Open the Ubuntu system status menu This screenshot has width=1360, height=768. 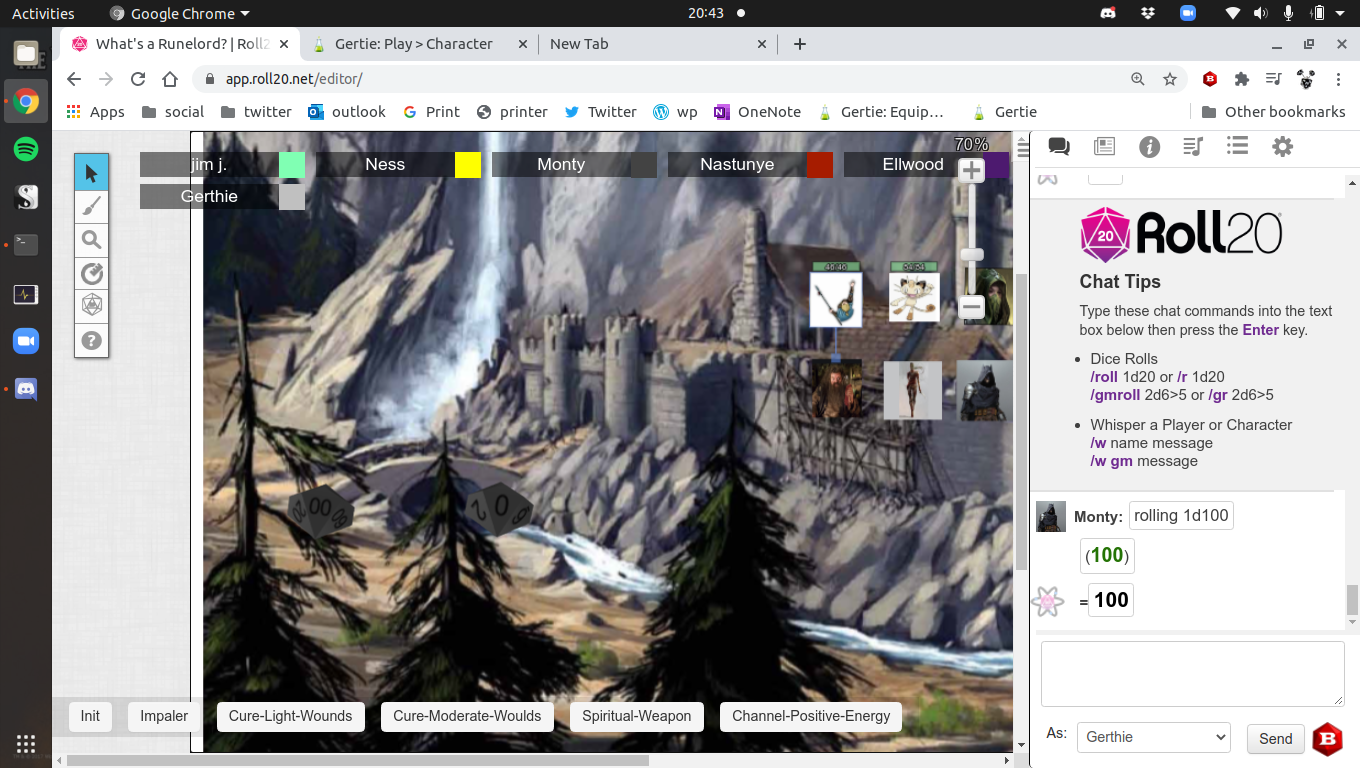[x=1318, y=13]
